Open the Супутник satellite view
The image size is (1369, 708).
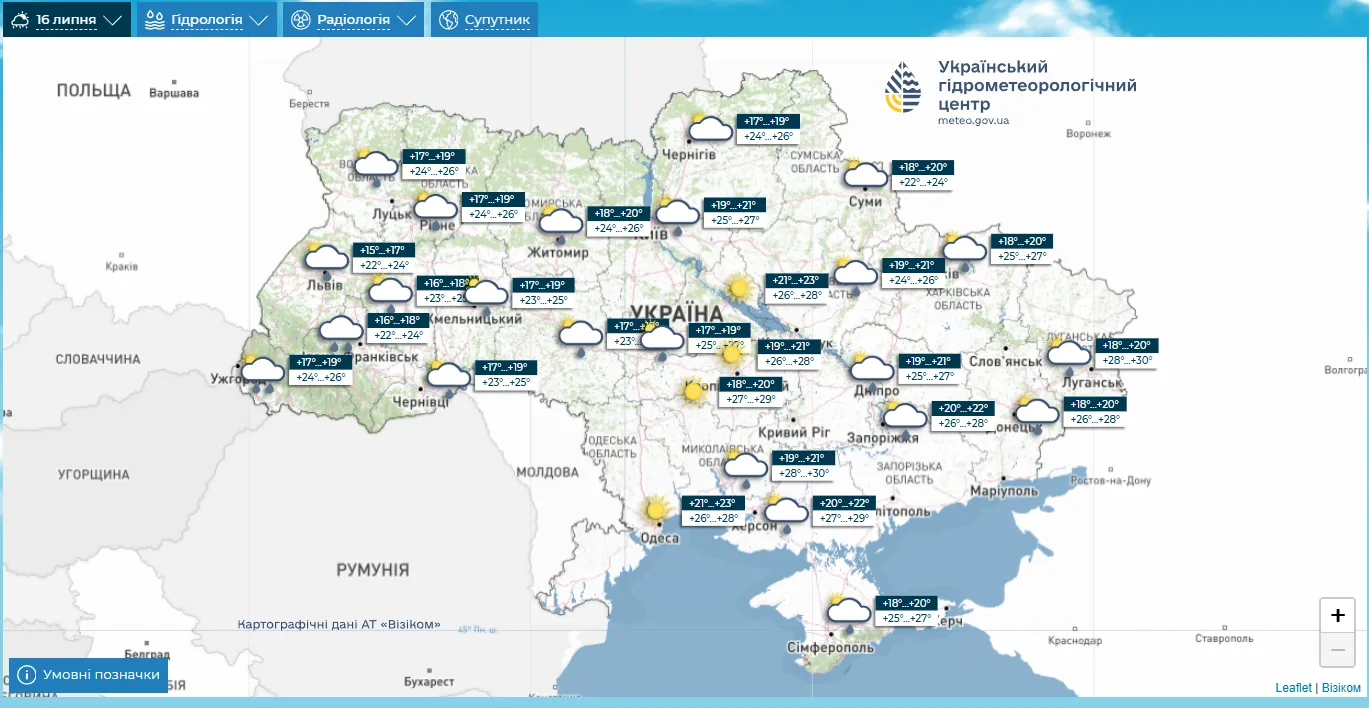(x=485, y=19)
